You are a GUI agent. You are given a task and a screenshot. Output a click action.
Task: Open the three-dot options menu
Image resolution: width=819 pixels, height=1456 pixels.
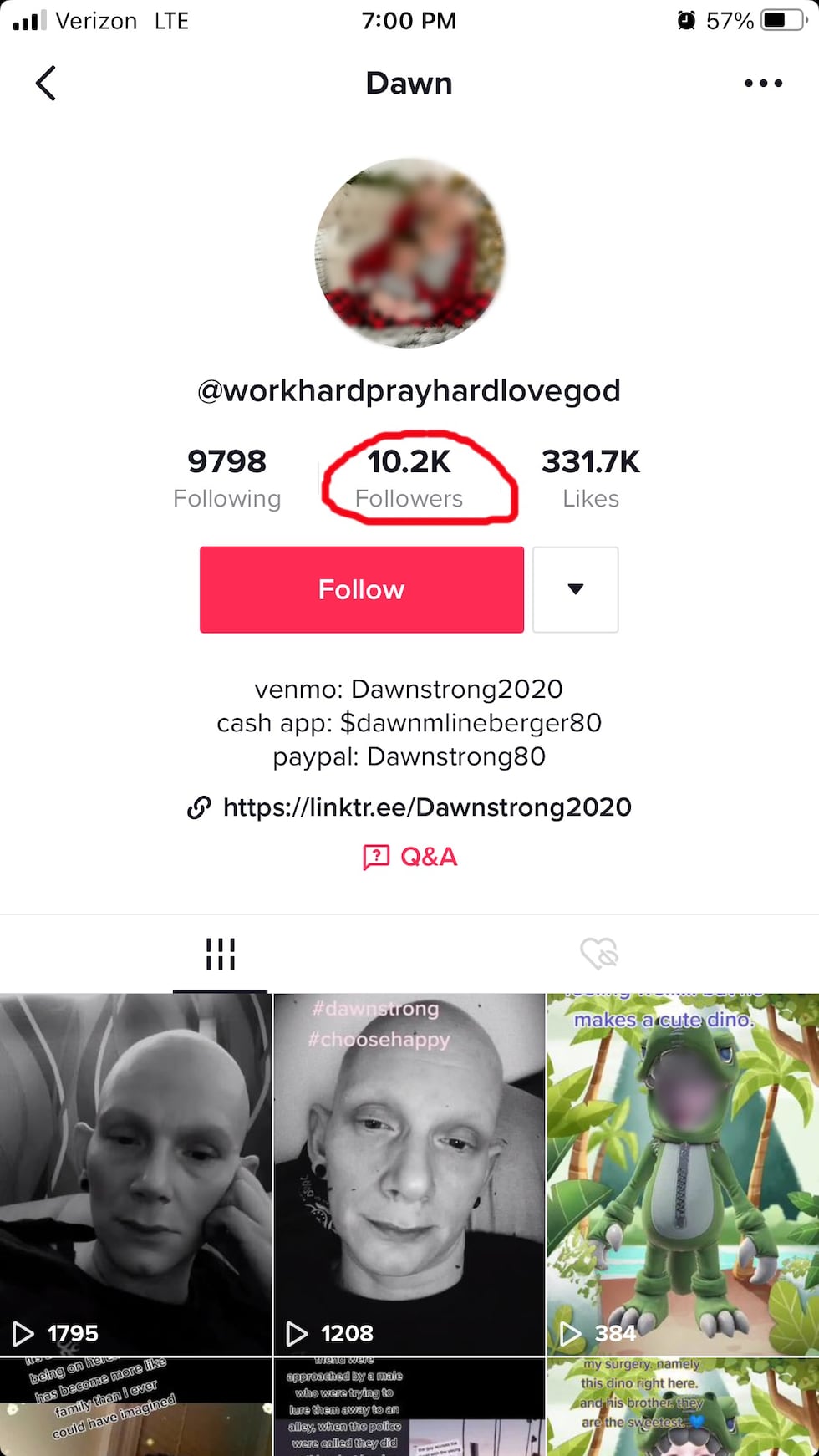click(763, 83)
